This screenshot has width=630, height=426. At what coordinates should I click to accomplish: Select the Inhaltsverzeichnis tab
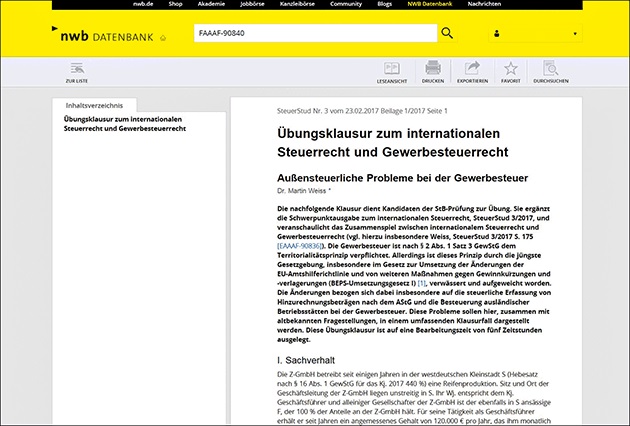pos(94,104)
